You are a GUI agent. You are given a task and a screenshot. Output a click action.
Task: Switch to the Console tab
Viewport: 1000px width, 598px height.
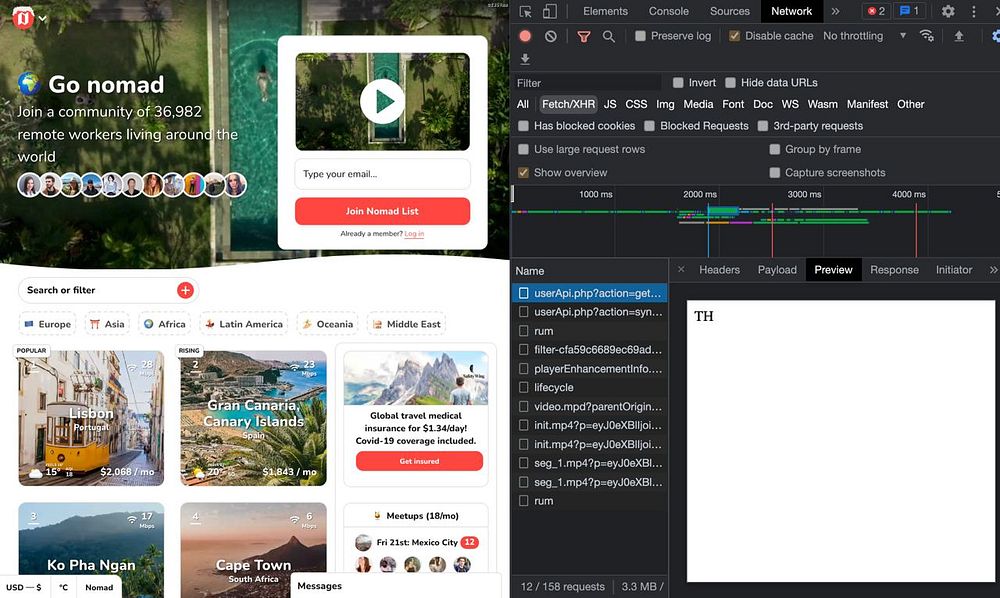pos(668,11)
